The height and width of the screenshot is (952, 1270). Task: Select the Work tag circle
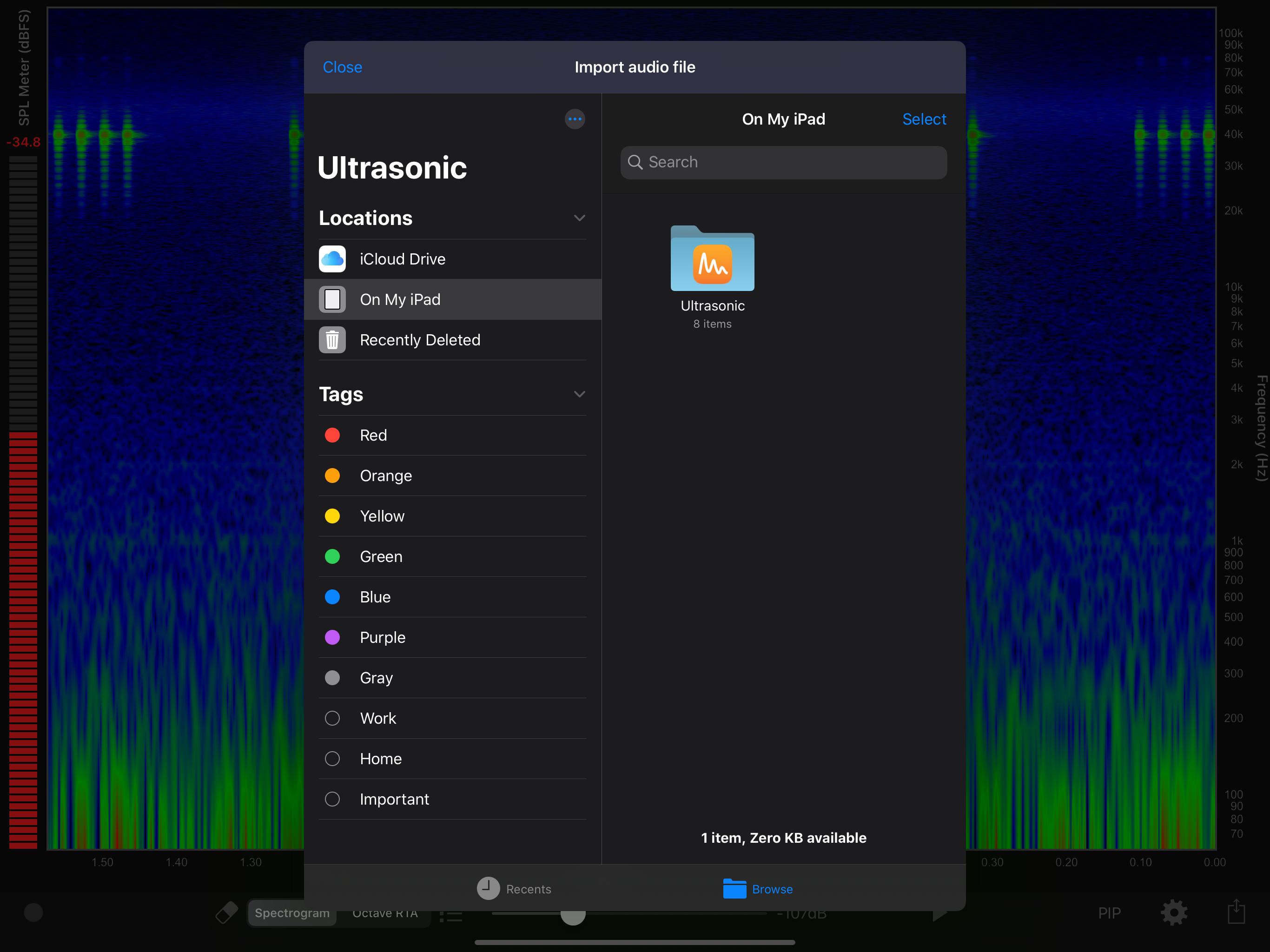click(332, 718)
